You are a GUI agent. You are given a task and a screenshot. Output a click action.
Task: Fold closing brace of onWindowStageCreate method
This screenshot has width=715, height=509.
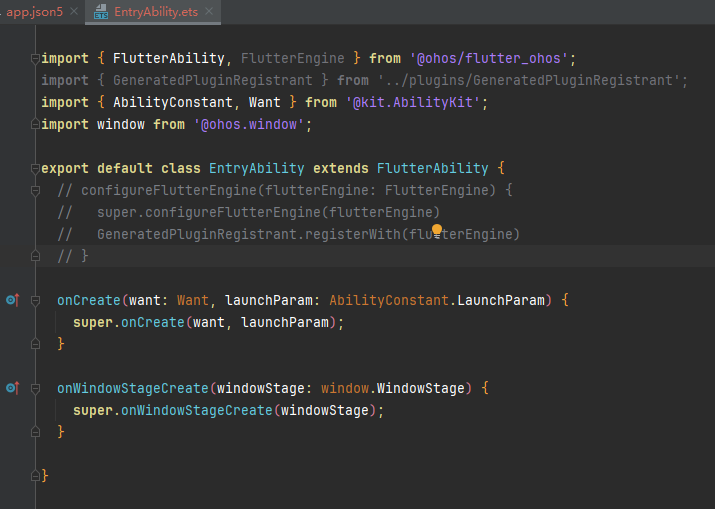(35, 432)
